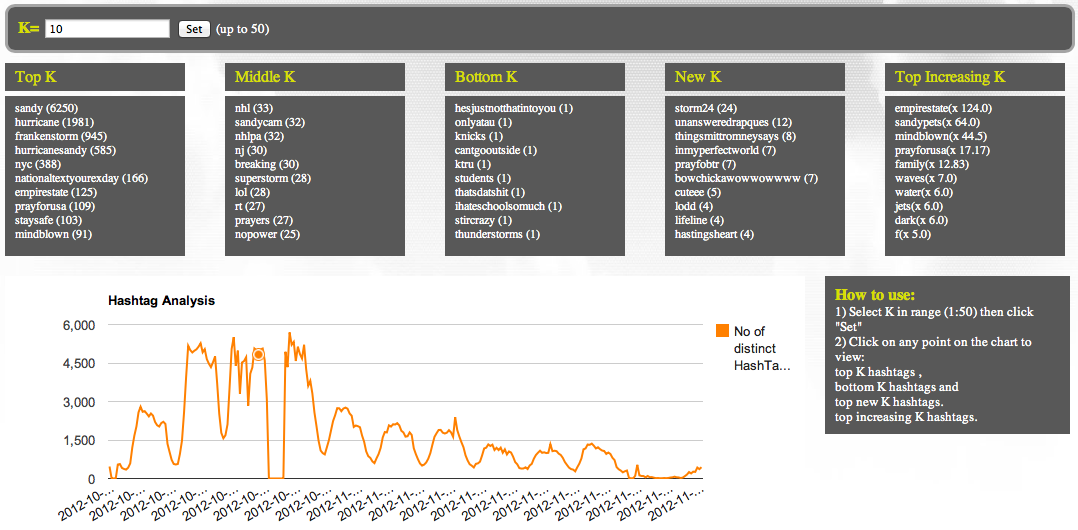Image resolution: width=1078 pixels, height=530 pixels.
Task: Click the Set button
Action: click(194, 29)
